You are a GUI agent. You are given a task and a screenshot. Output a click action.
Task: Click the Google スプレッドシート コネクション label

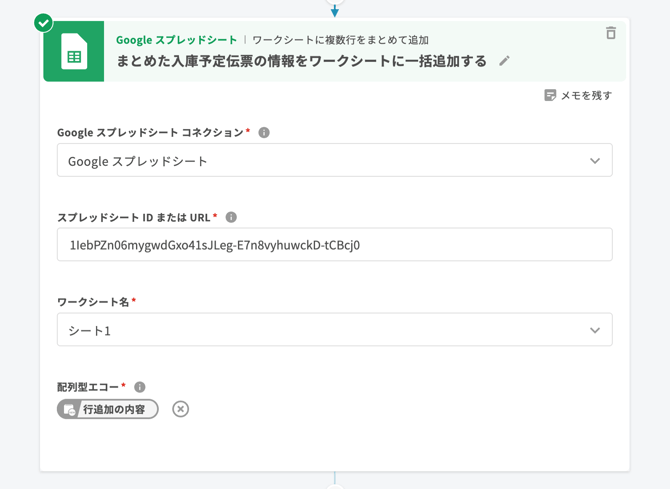coord(150,133)
